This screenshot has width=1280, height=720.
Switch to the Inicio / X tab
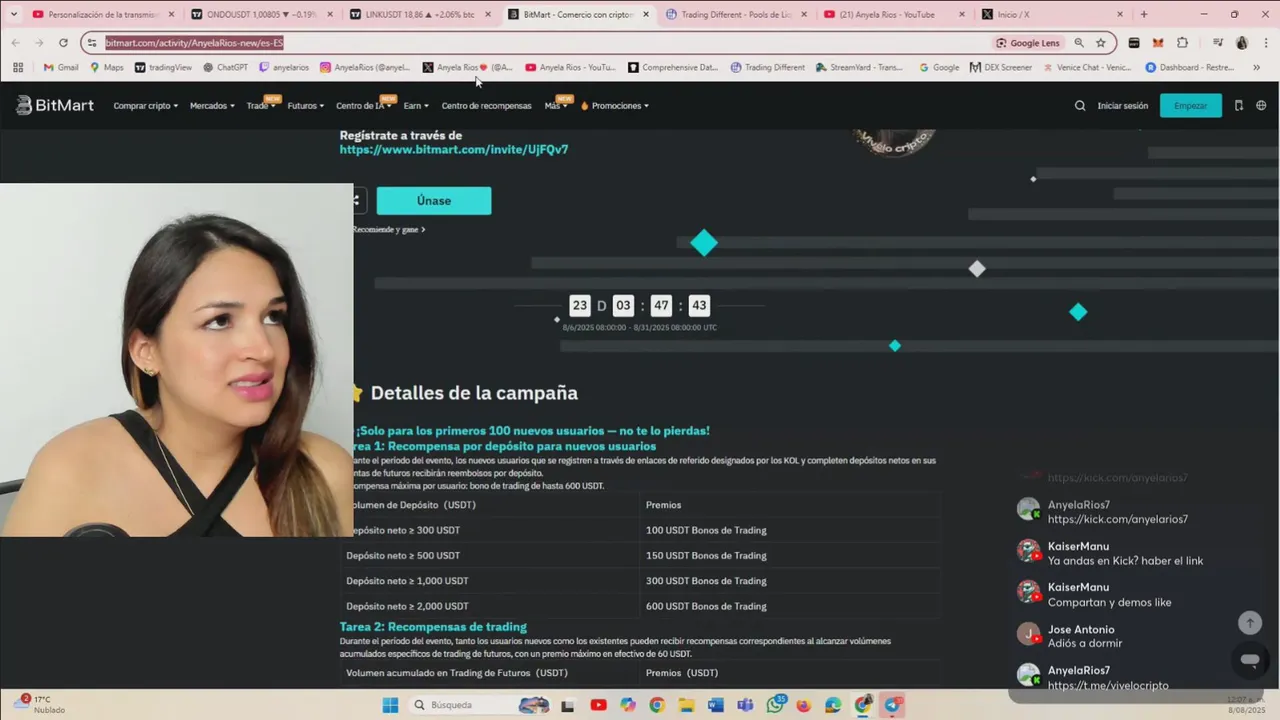(x=1050, y=15)
